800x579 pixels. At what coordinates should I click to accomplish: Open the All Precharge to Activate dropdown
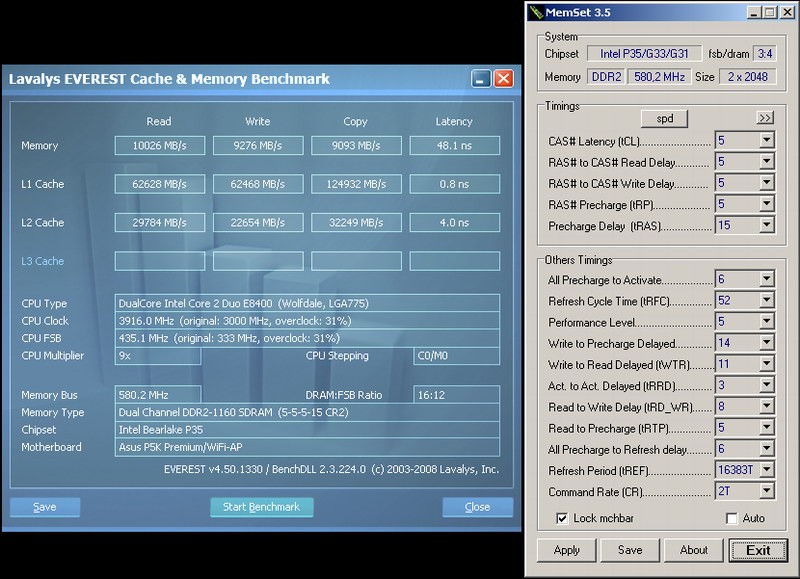click(766, 279)
